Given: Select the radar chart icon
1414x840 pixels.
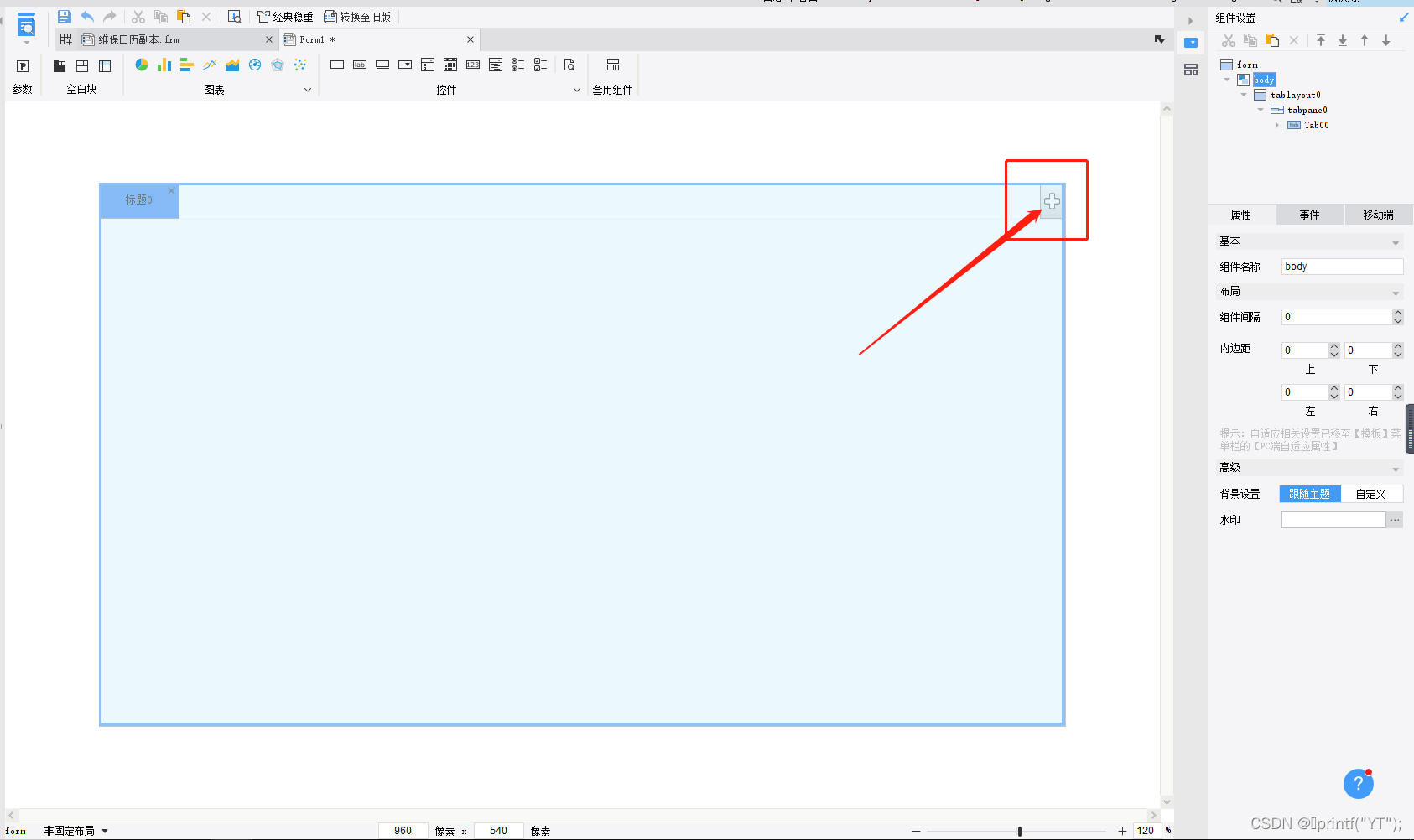Looking at the screenshot, I should pyautogui.click(x=278, y=65).
